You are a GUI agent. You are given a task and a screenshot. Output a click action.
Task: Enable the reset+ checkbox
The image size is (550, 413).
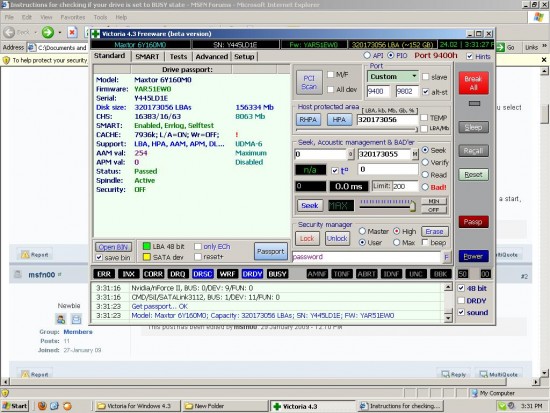pyautogui.click(x=198, y=257)
